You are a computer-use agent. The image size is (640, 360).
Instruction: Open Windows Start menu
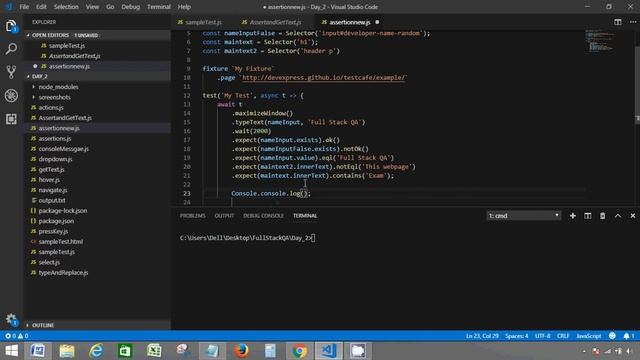[11, 351]
